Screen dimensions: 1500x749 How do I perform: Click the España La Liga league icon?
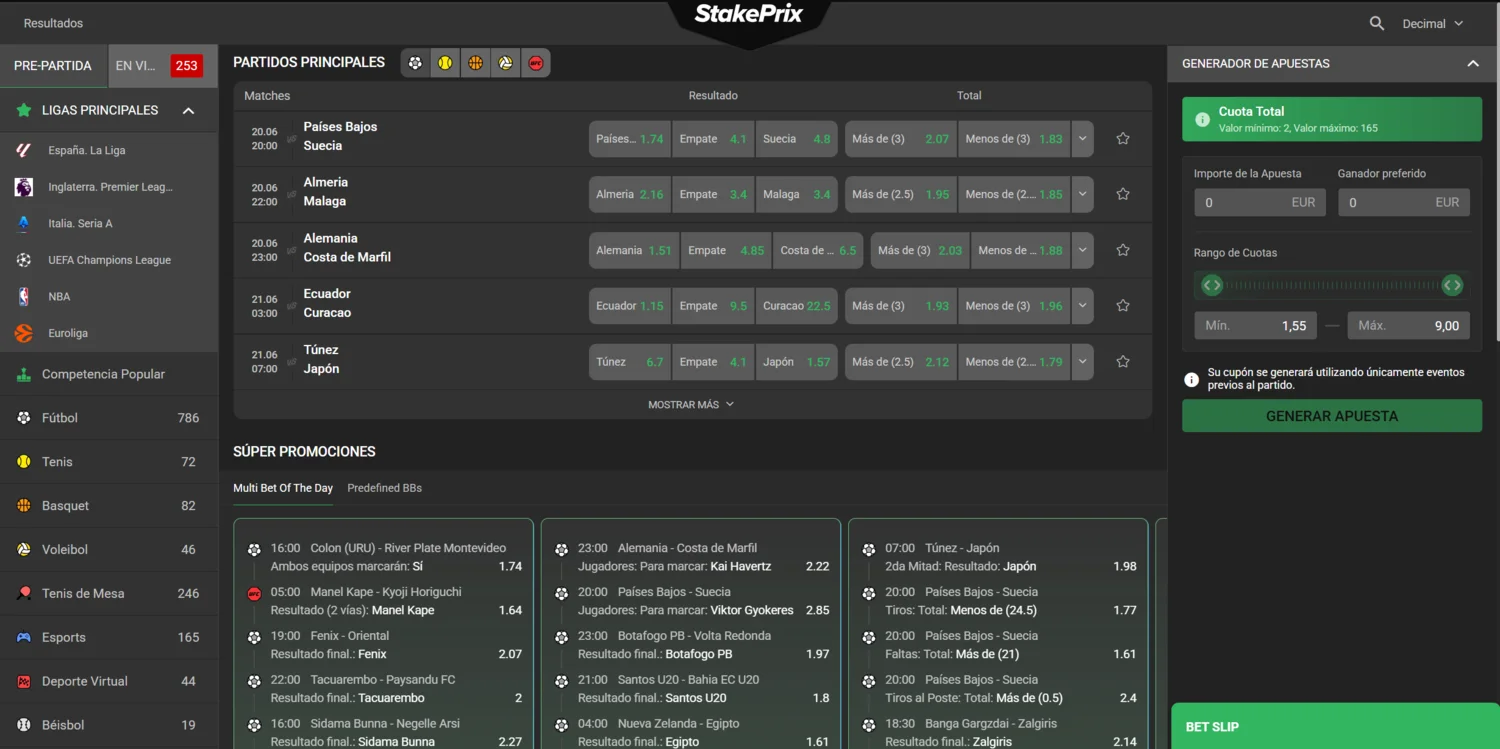pyautogui.click(x=24, y=150)
